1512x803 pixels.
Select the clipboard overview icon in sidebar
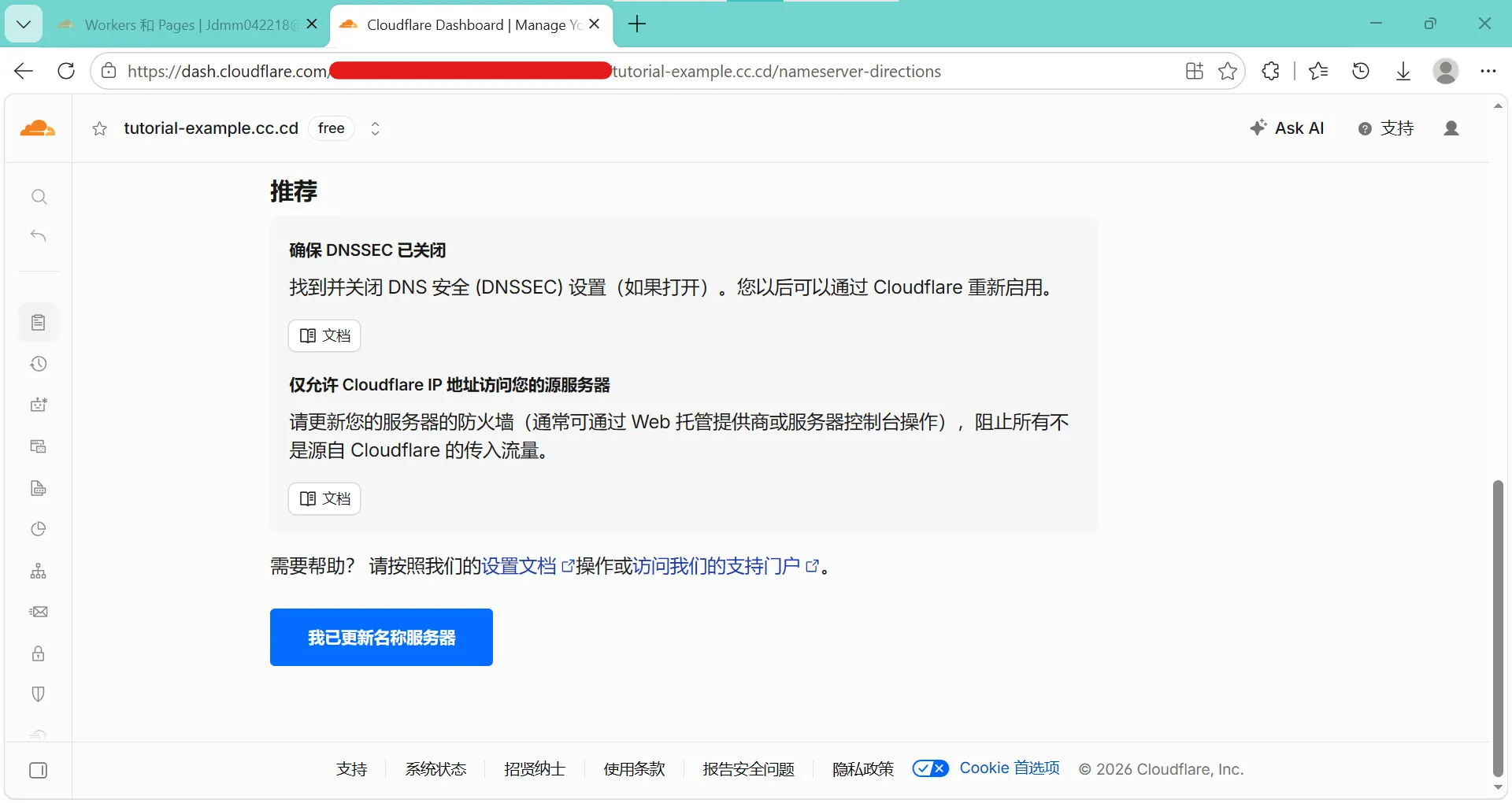click(39, 323)
